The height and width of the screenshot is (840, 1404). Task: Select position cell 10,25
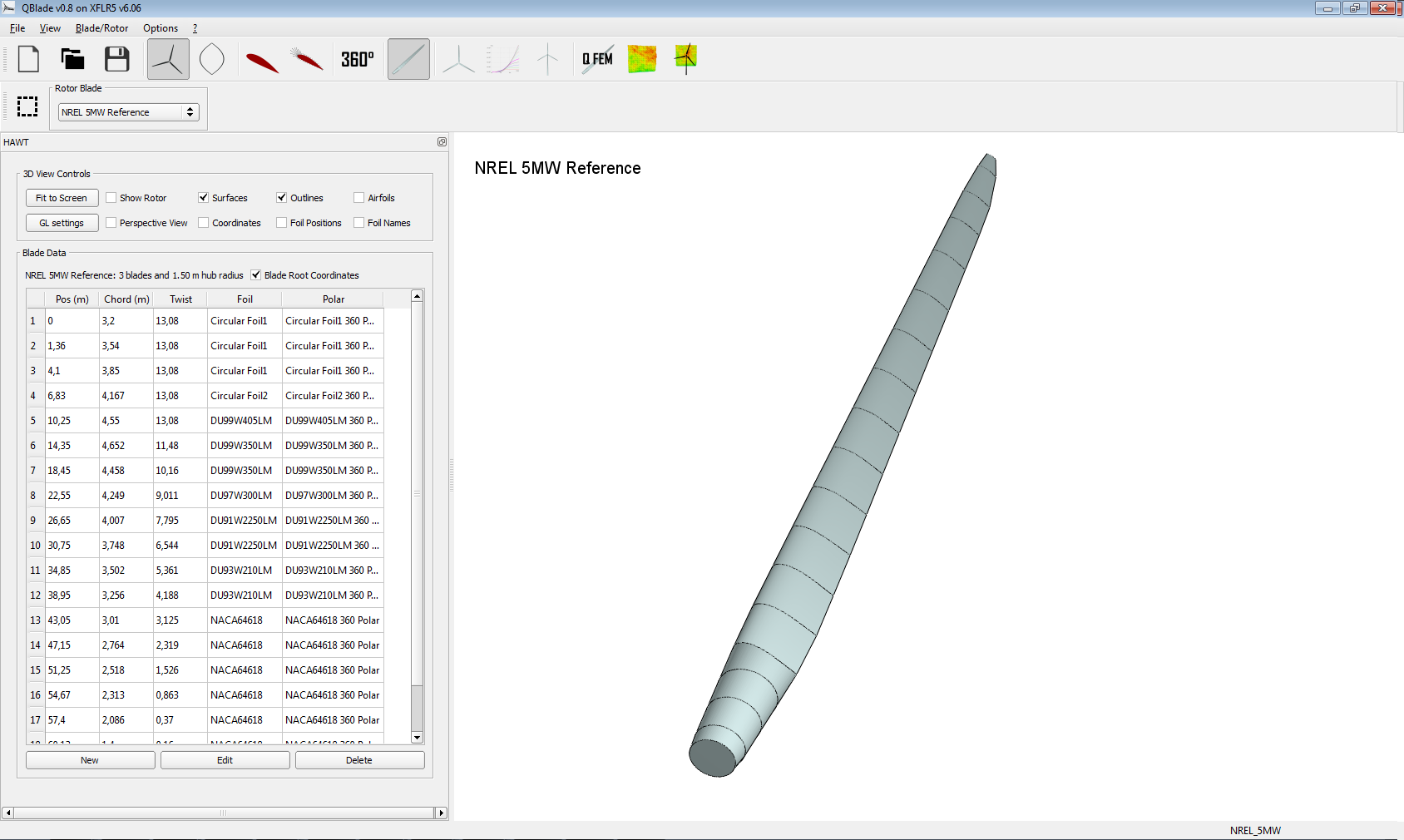pyautogui.click(x=72, y=421)
